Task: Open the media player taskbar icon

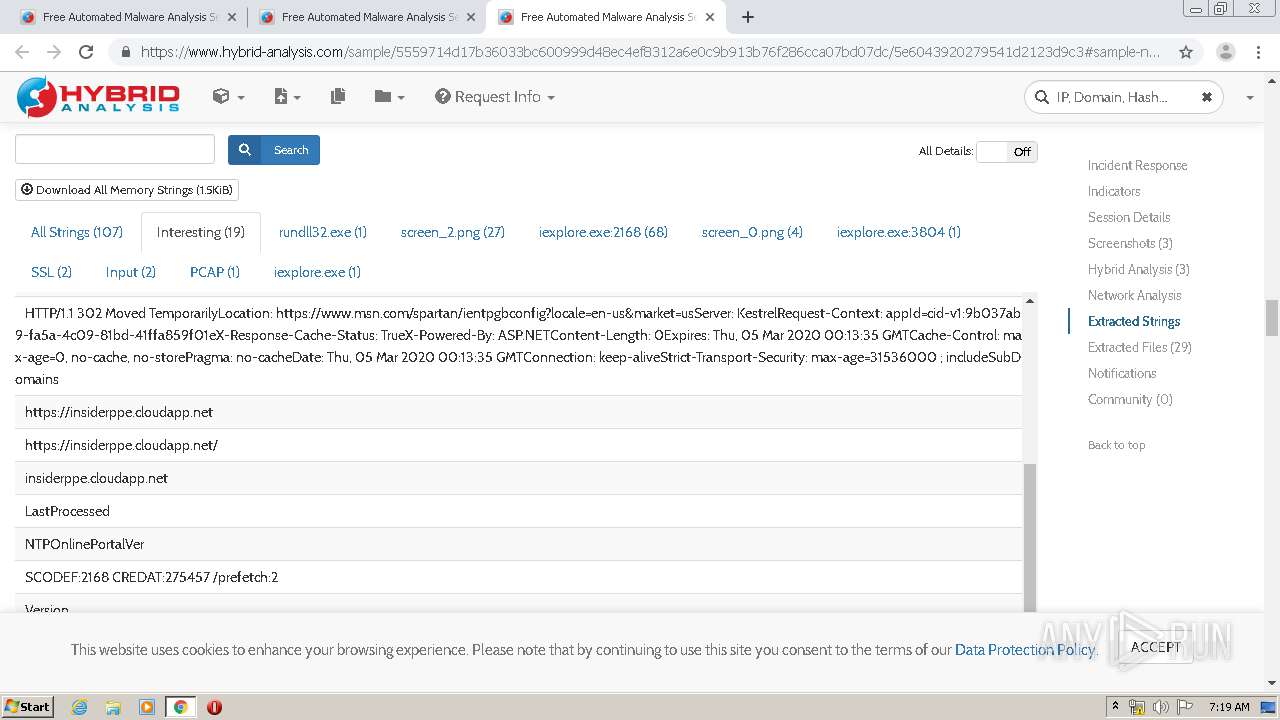Action: pos(147,707)
